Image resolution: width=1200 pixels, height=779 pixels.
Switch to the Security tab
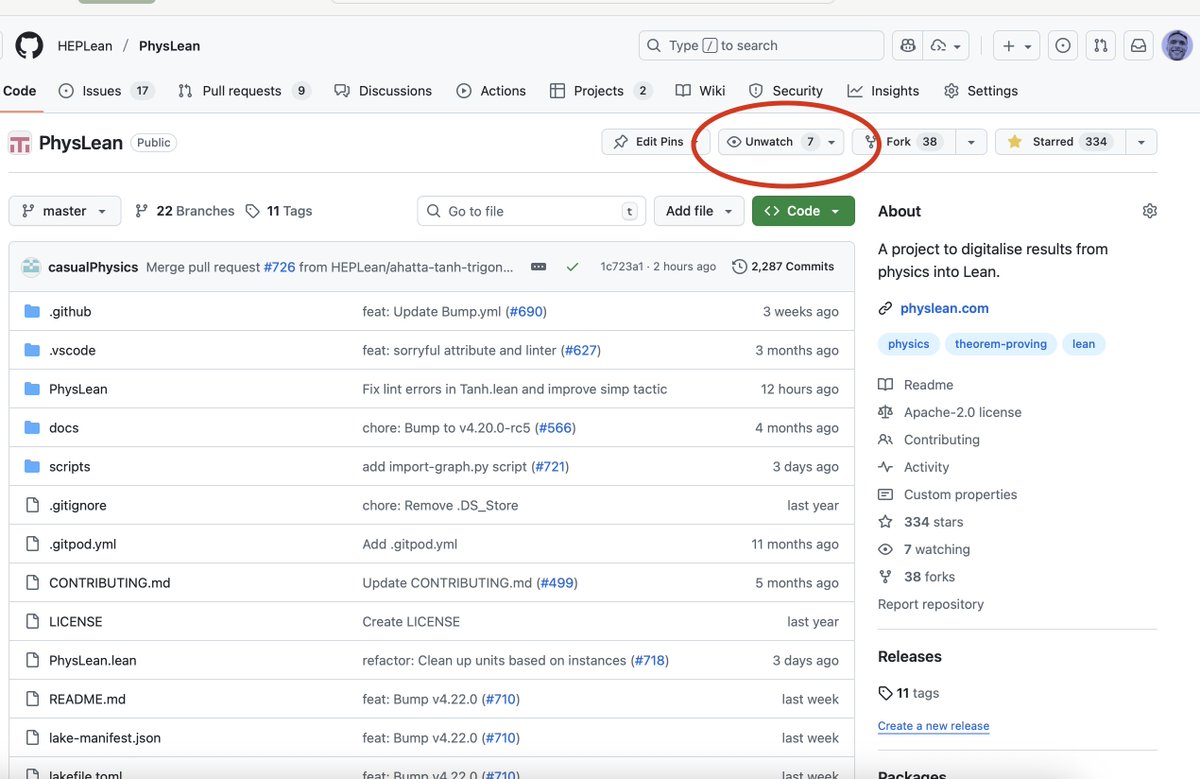[786, 91]
